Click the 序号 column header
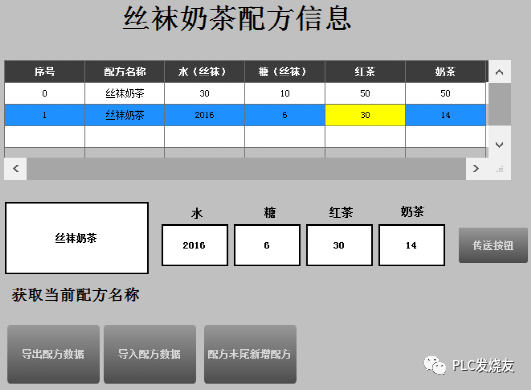The width and height of the screenshot is (531, 390). [44, 72]
